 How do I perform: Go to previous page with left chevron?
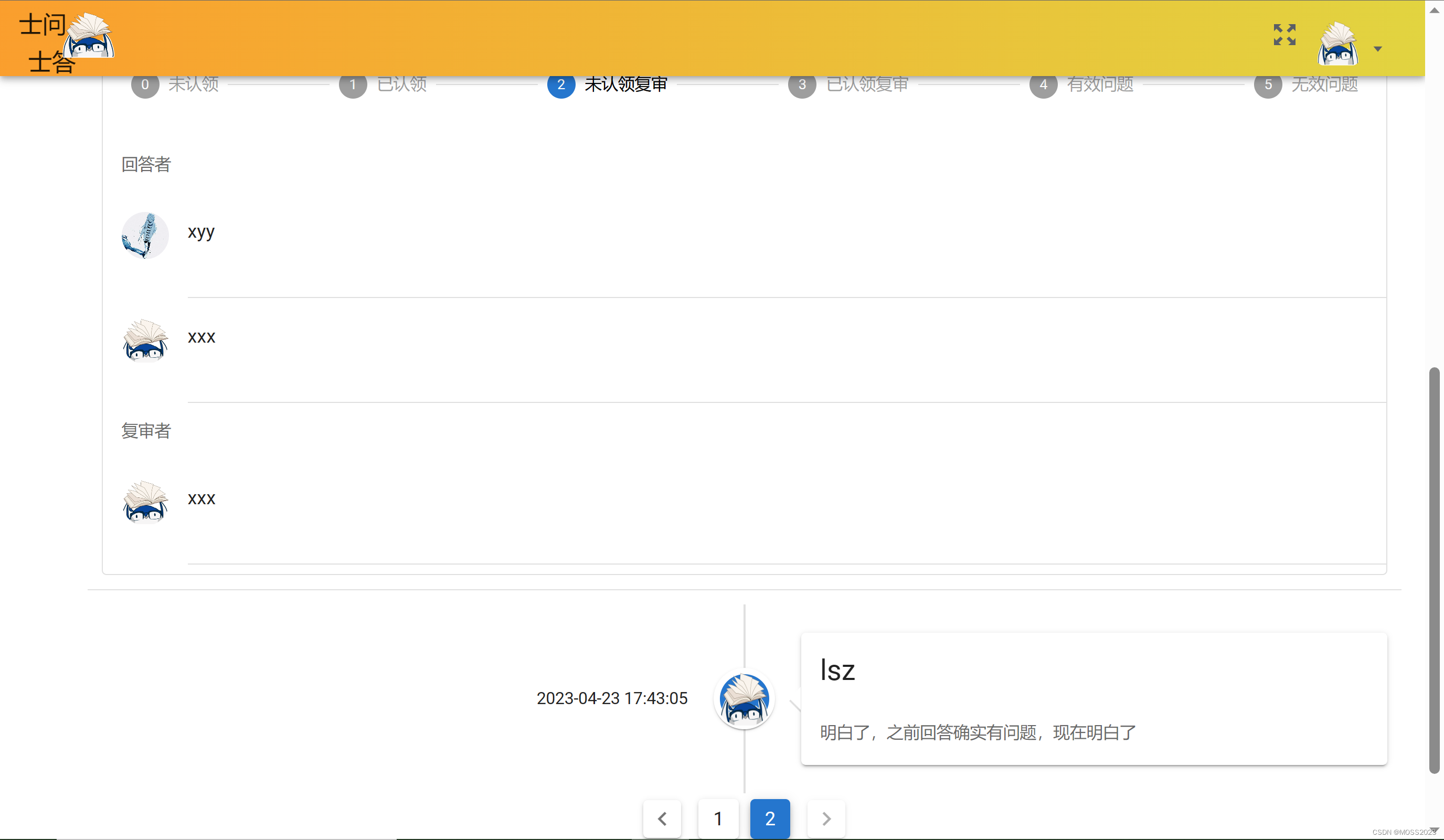tap(662, 818)
